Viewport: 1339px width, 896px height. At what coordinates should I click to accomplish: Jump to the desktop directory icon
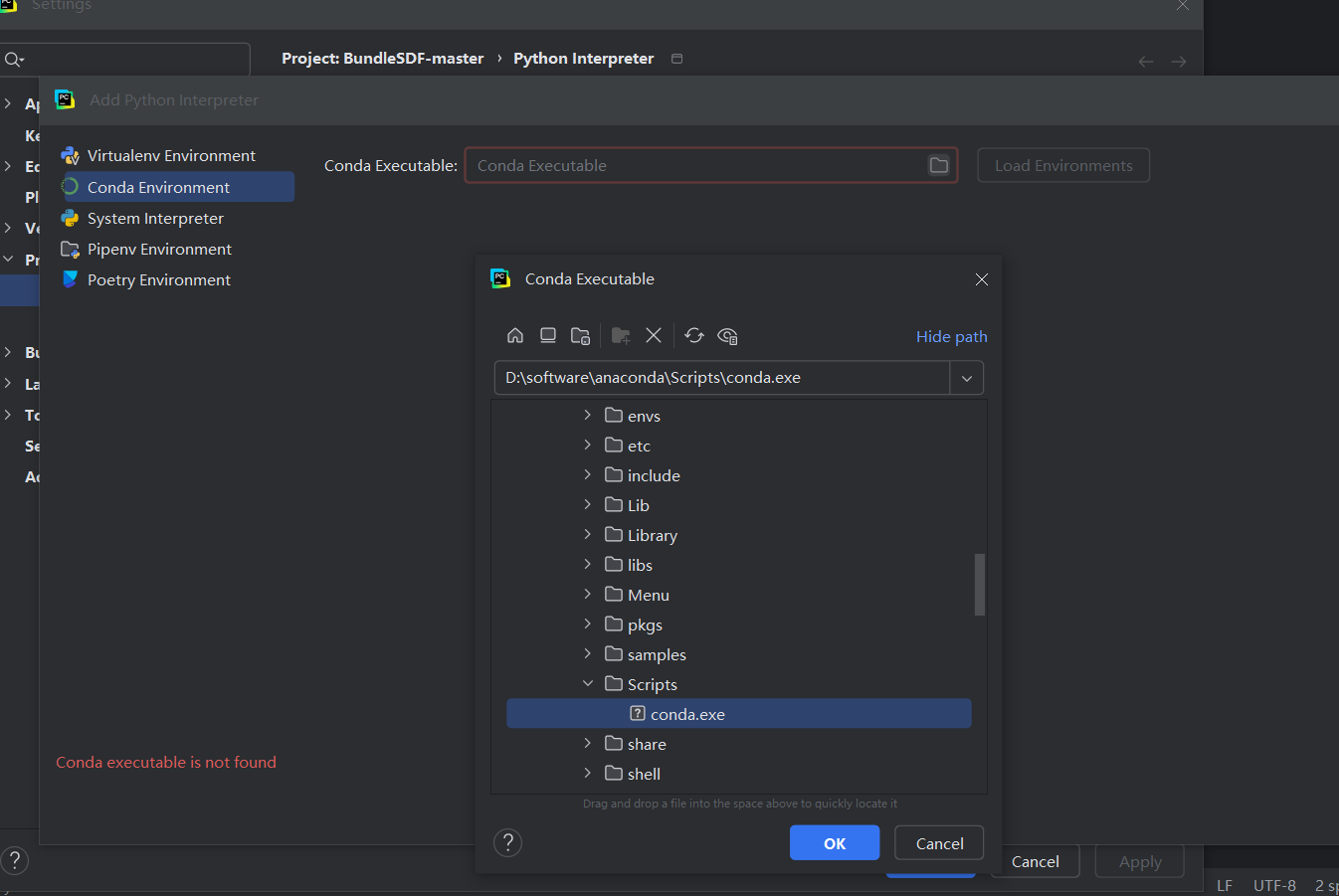548,335
